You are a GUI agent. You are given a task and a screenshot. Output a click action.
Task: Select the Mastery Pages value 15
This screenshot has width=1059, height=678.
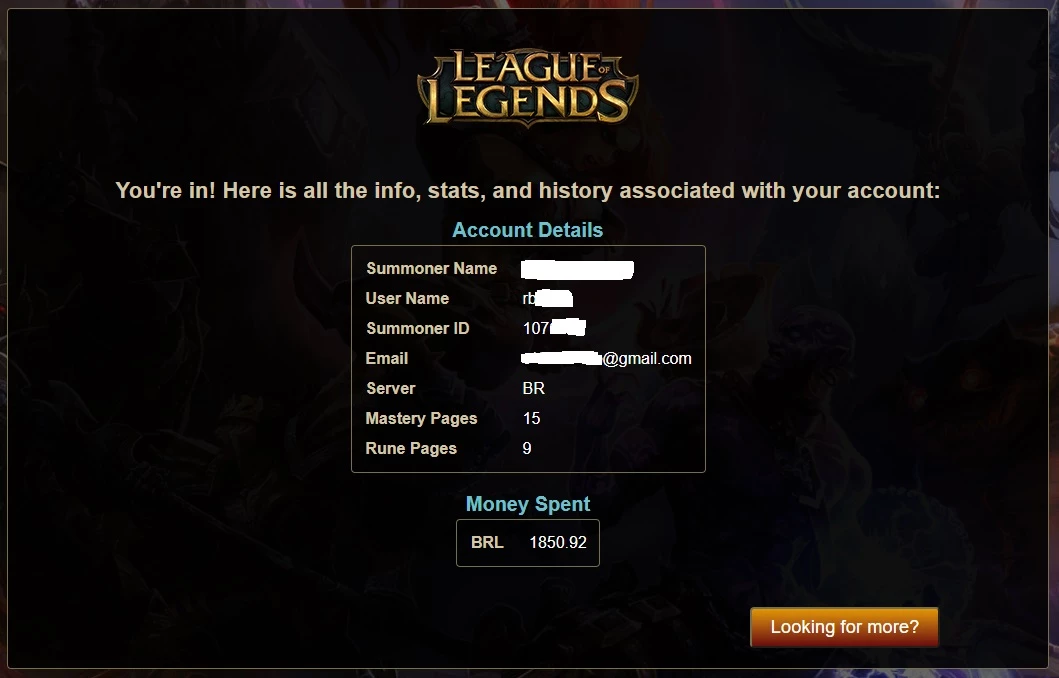(x=532, y=419)
